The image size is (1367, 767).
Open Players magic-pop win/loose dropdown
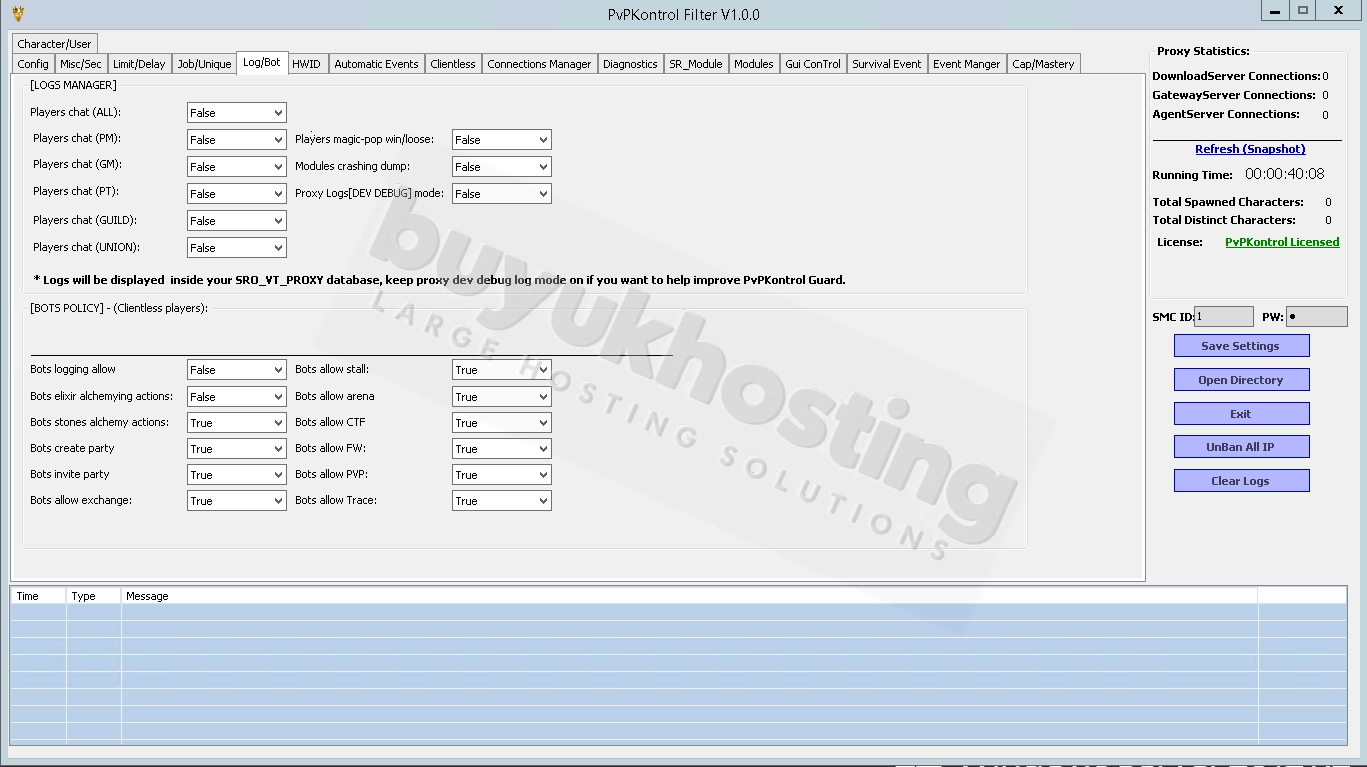pos(501,140)
